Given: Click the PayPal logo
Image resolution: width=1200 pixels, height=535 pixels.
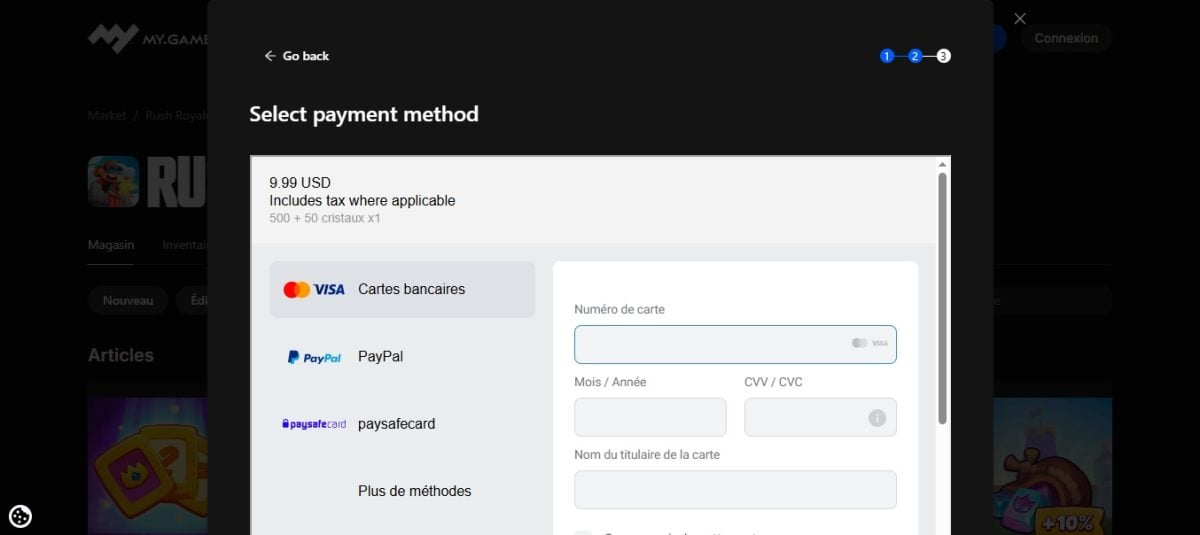Looking at the screenshot, I should click(314, 357).
